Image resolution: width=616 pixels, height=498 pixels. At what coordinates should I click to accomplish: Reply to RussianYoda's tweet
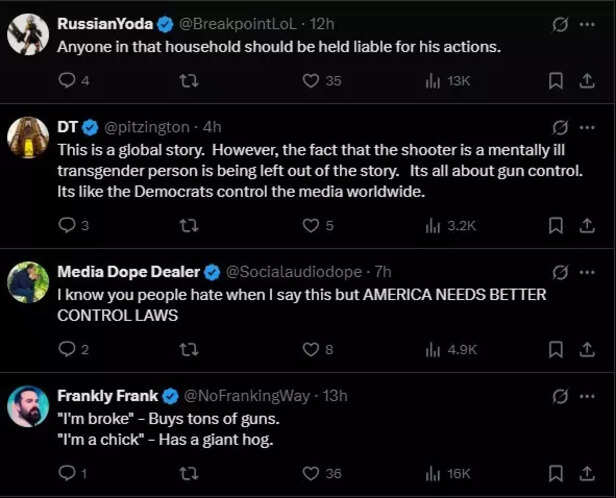[66, 80]
